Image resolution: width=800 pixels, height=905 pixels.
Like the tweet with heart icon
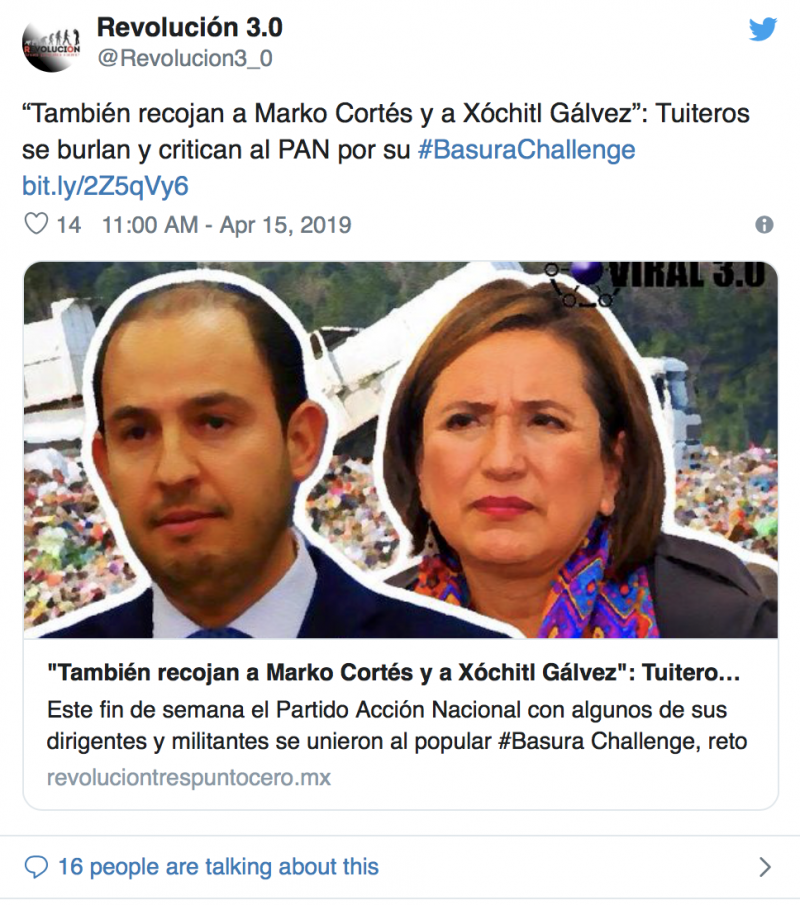click(36, 224)
